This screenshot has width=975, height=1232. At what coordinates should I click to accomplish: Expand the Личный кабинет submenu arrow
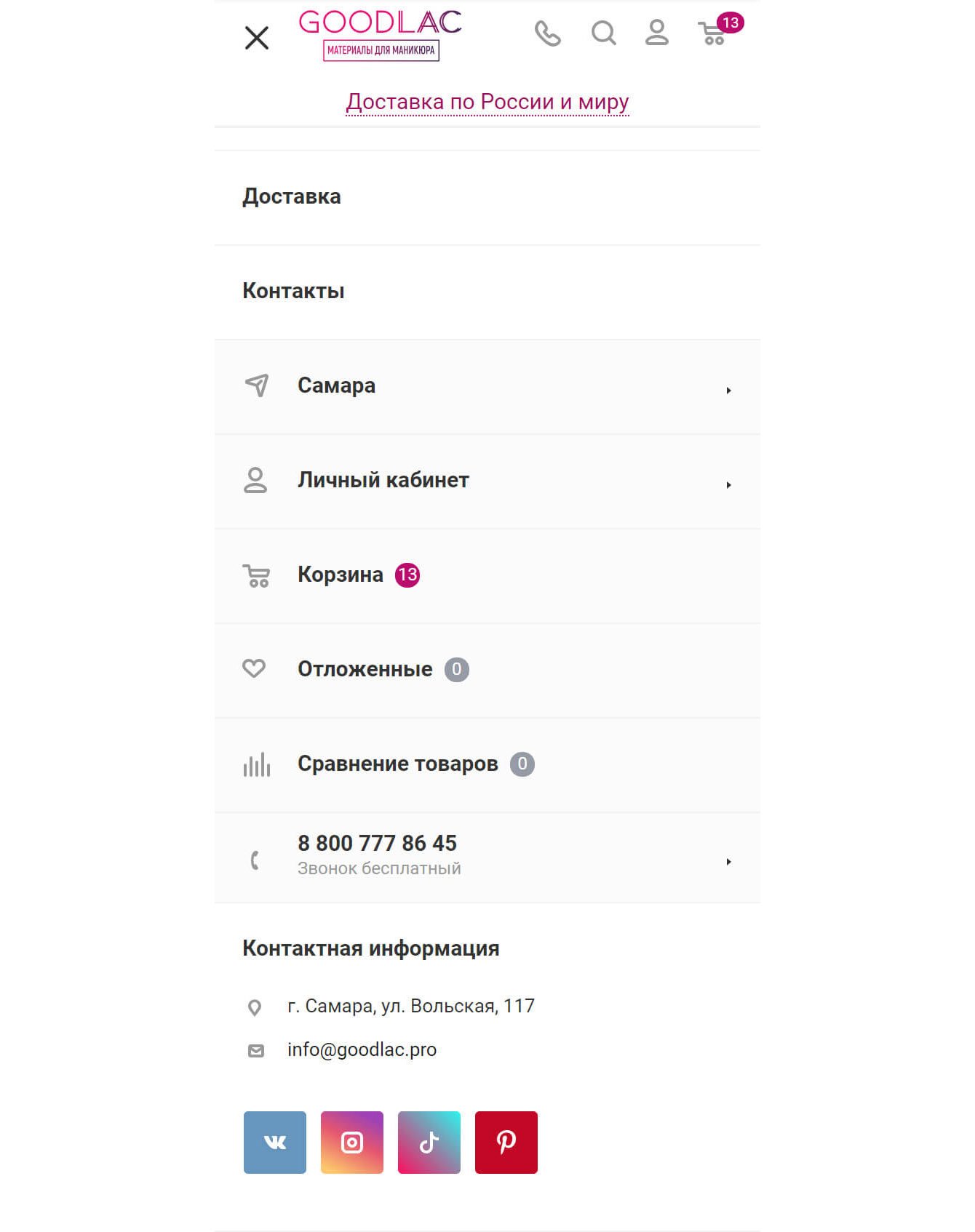point(728,485)
